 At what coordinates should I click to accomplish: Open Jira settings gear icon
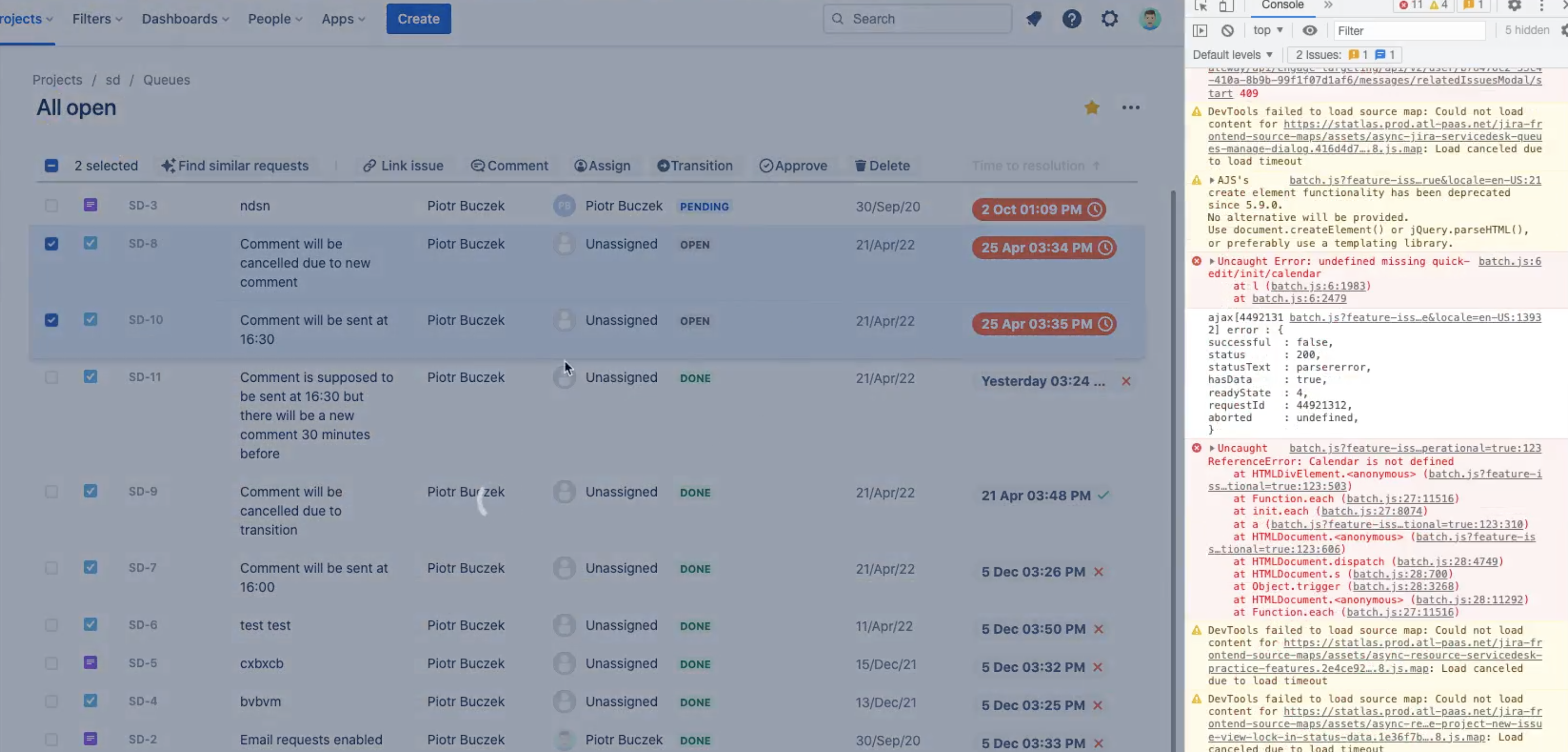click(x=1110, y=19)
